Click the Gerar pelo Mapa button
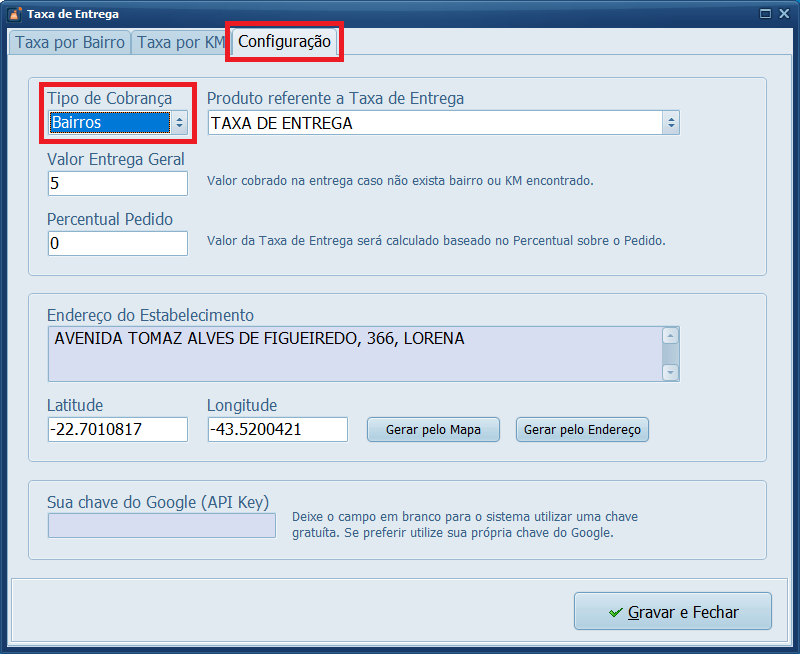This screenshot has height=654, width=800. click(x=432, y=429)
